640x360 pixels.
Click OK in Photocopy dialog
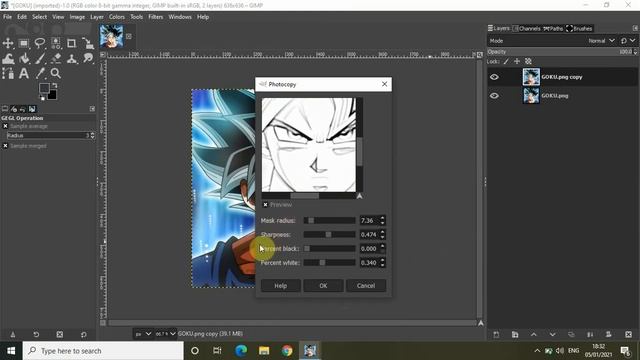tap(323, 286)
